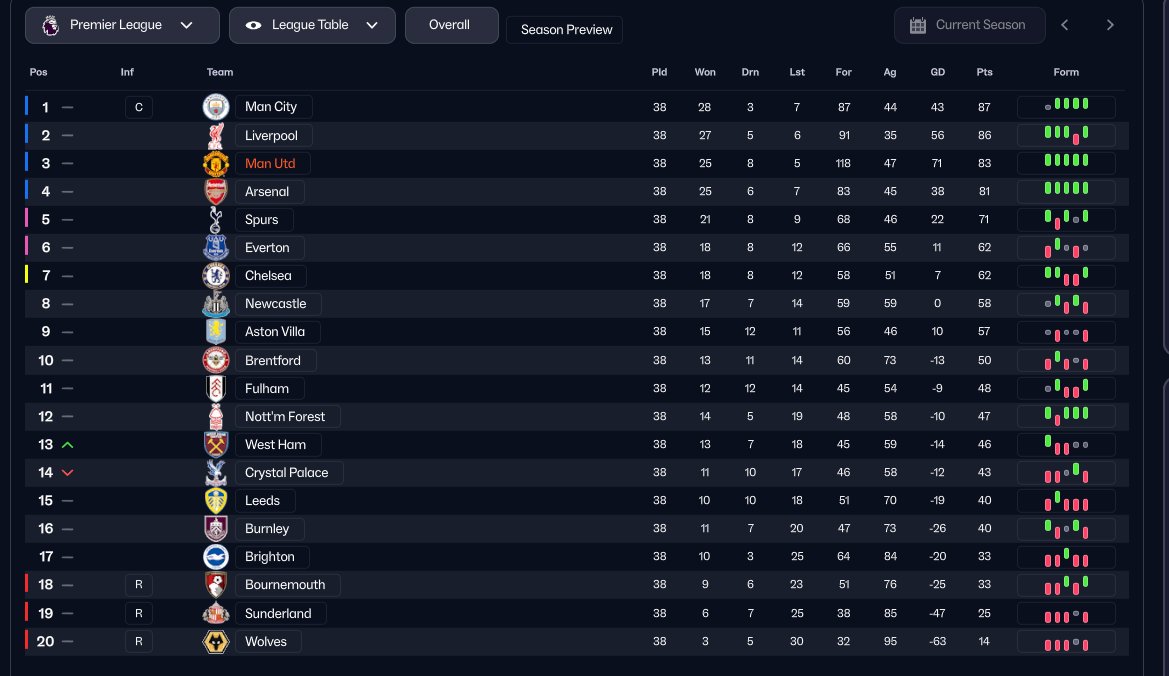Expand the League Table view dropdown
1169x676 pixels.
pos(312,26)
